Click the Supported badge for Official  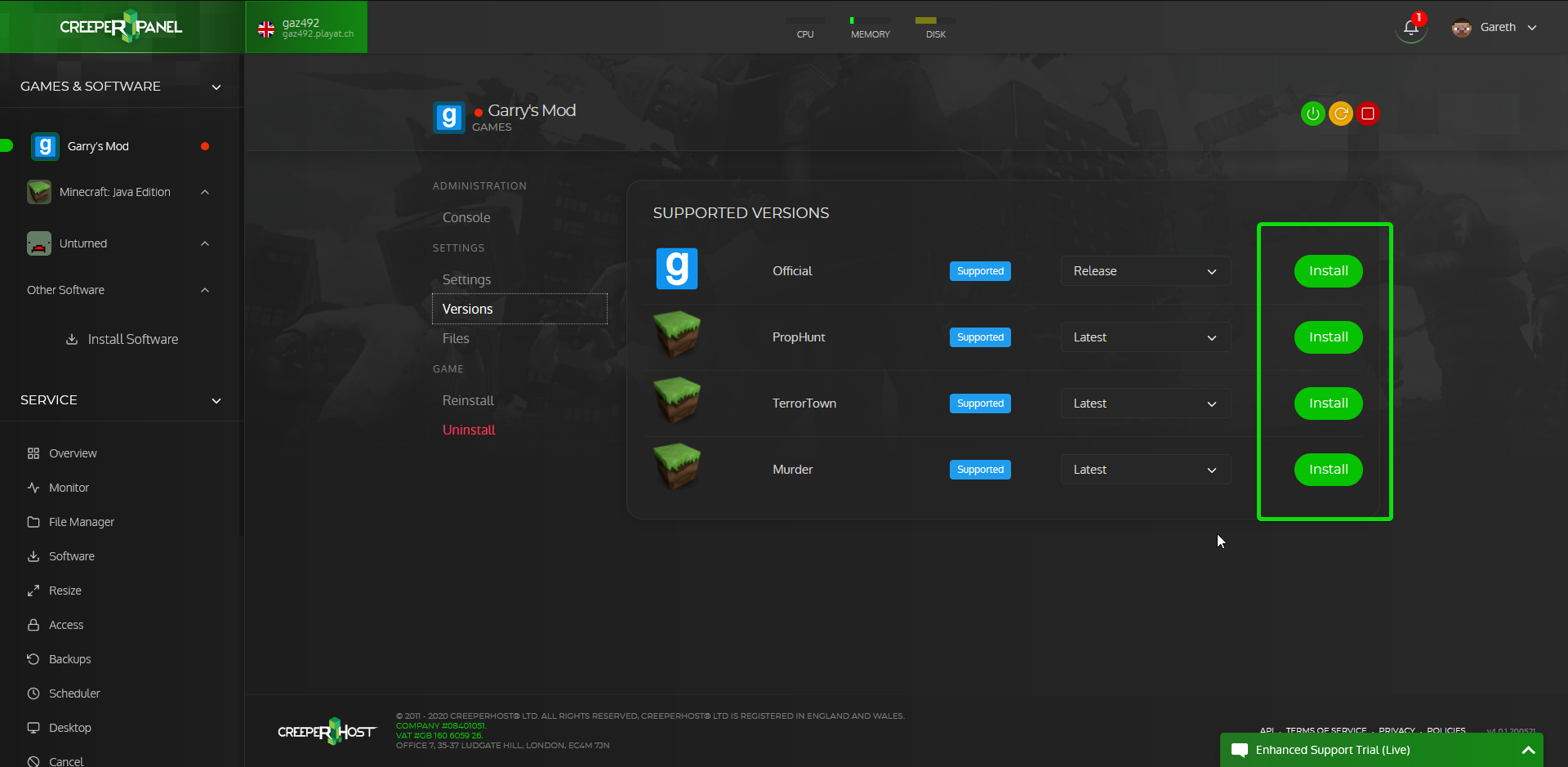(980, 271)
